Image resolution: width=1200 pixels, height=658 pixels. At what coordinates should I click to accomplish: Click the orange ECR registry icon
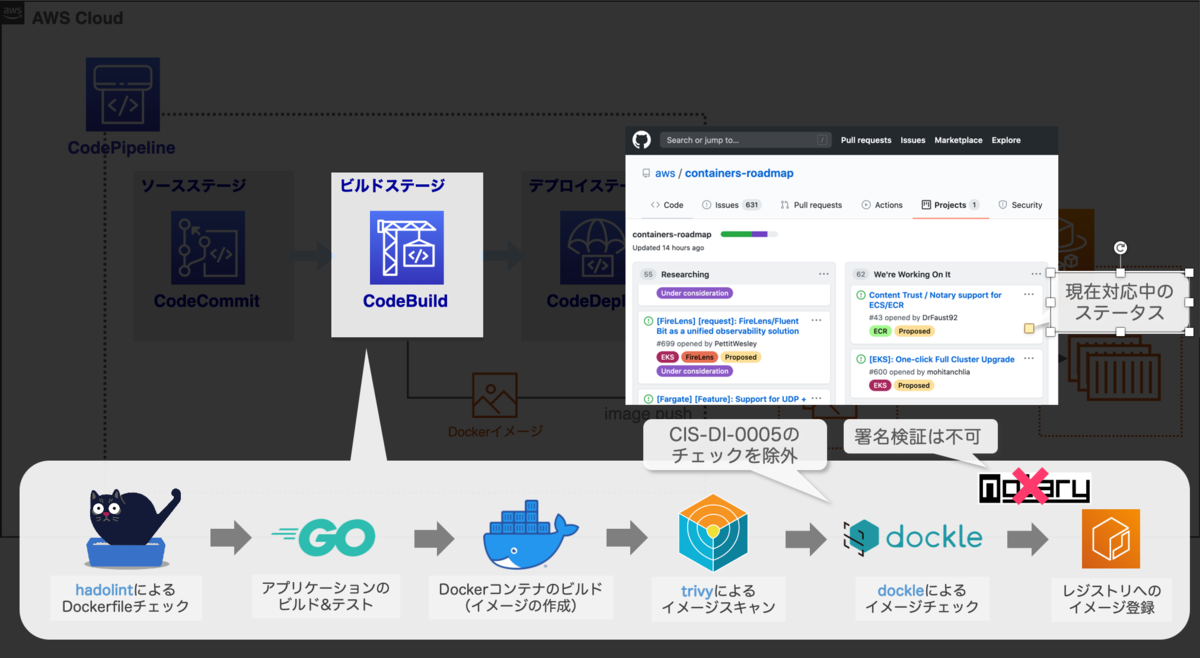[1110, 538]
